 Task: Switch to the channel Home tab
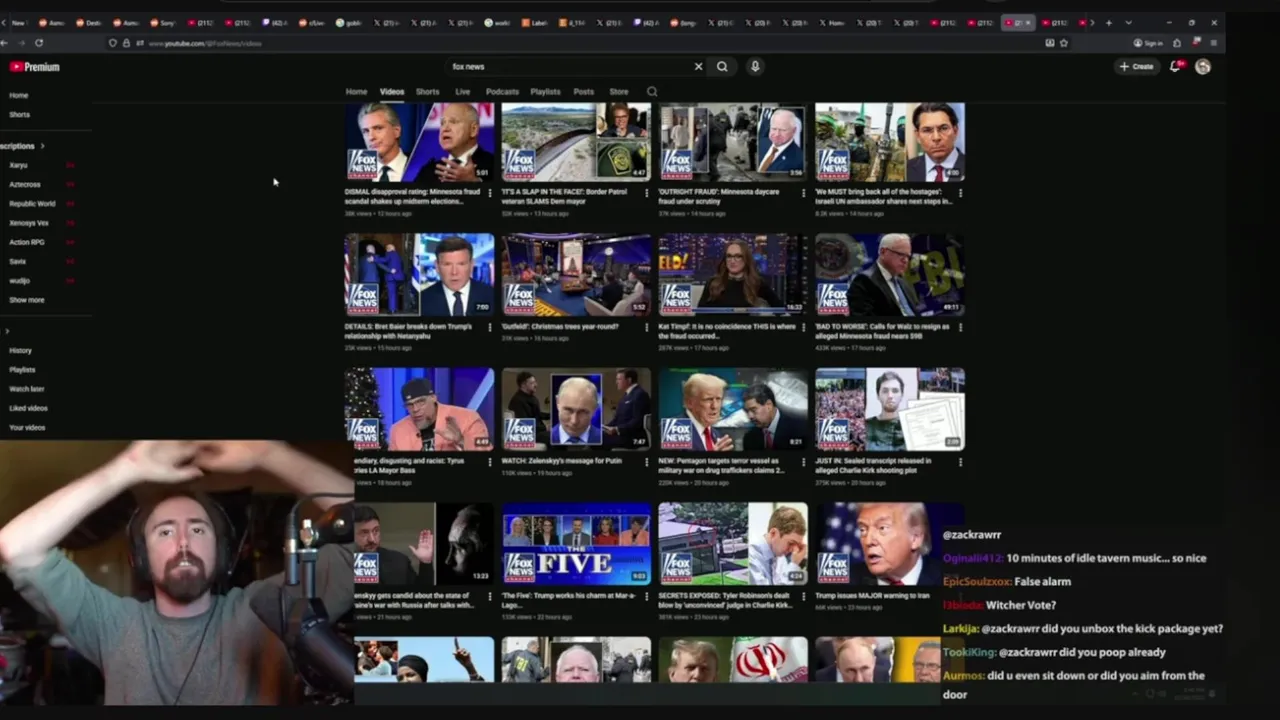(x=356, y=92)
